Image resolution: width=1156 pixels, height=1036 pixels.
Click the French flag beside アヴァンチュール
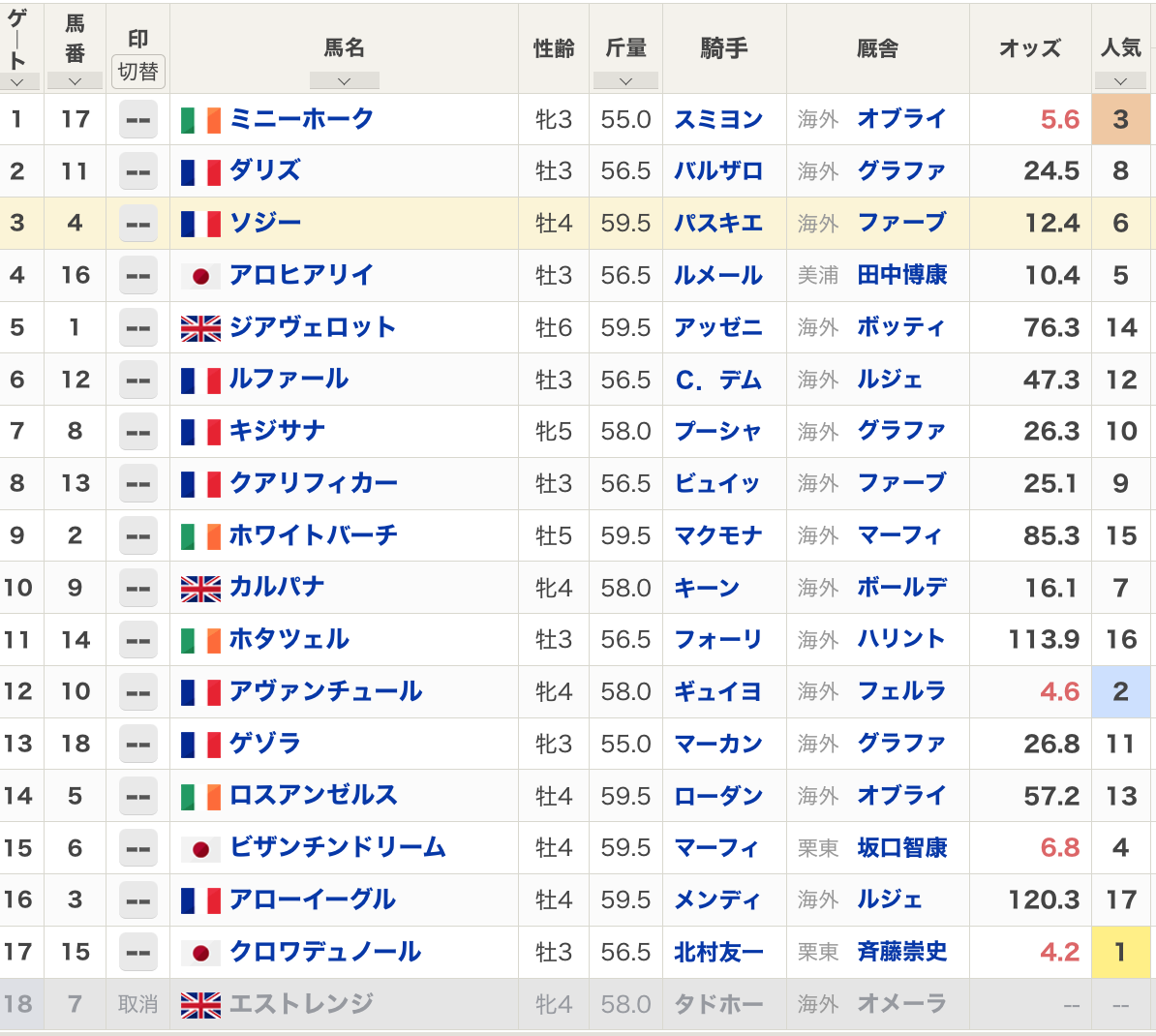[x=200, y=693]
